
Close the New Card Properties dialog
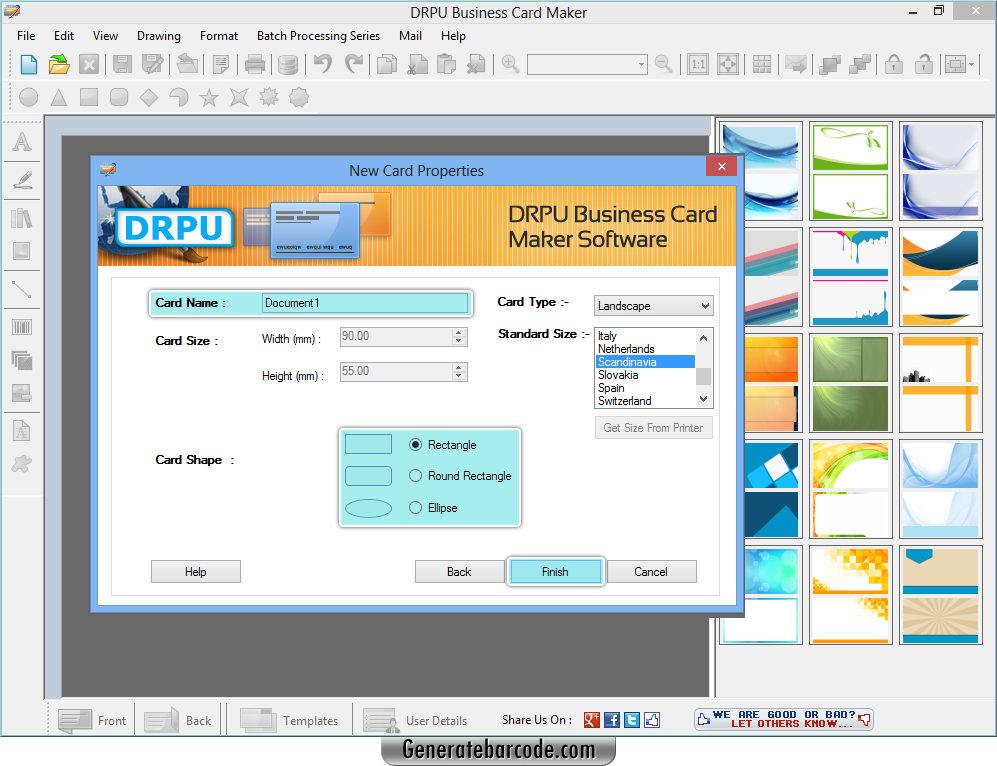(721, 167)
